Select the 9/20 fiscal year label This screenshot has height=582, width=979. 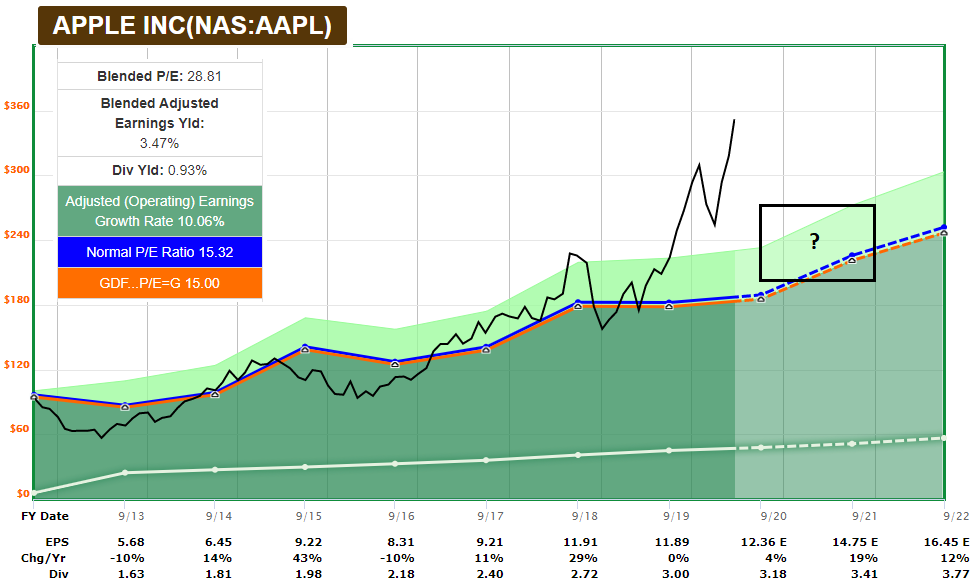click(774, 516)
